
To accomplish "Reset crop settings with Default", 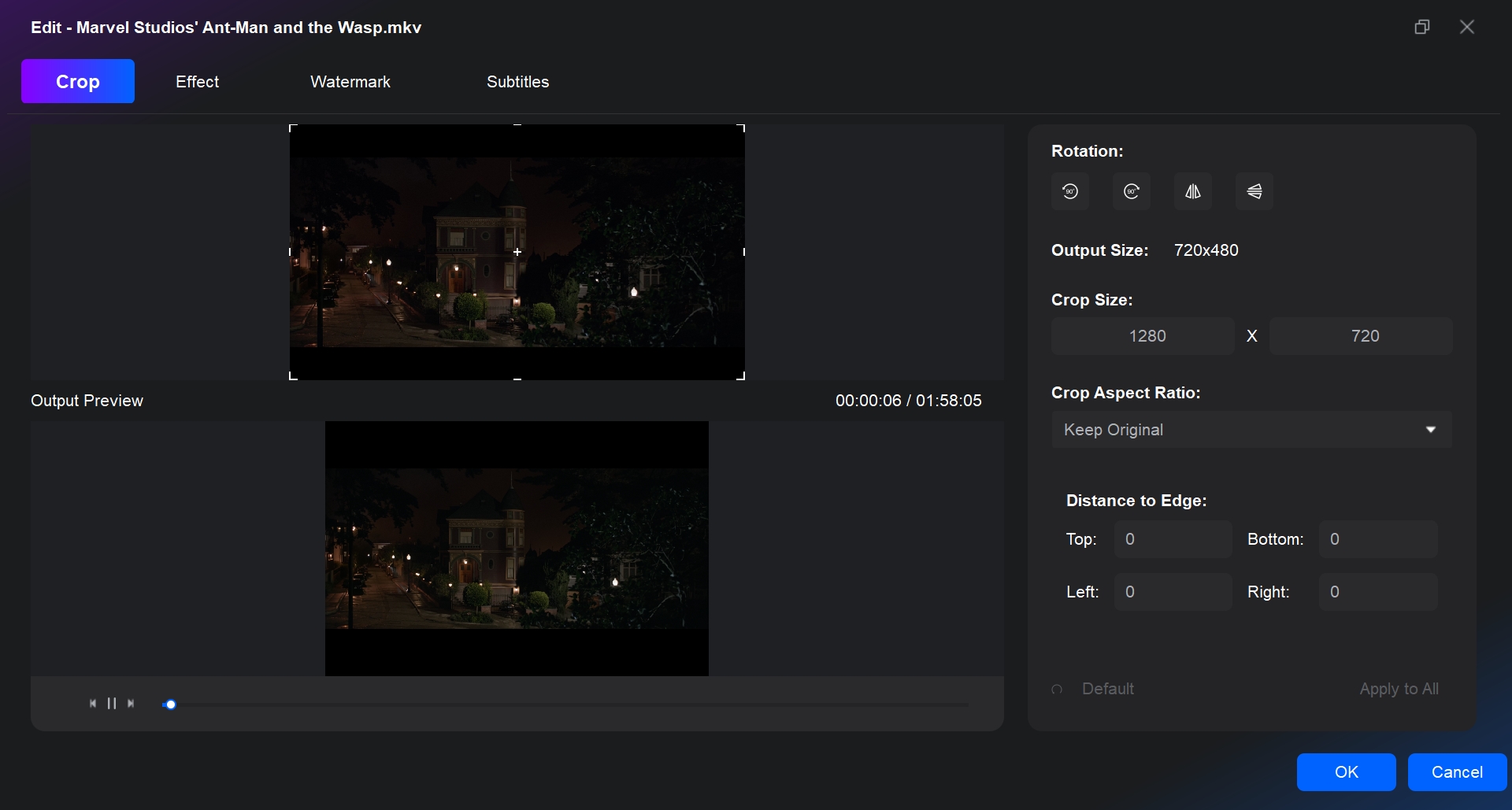I will click(x=1107, y=688).
